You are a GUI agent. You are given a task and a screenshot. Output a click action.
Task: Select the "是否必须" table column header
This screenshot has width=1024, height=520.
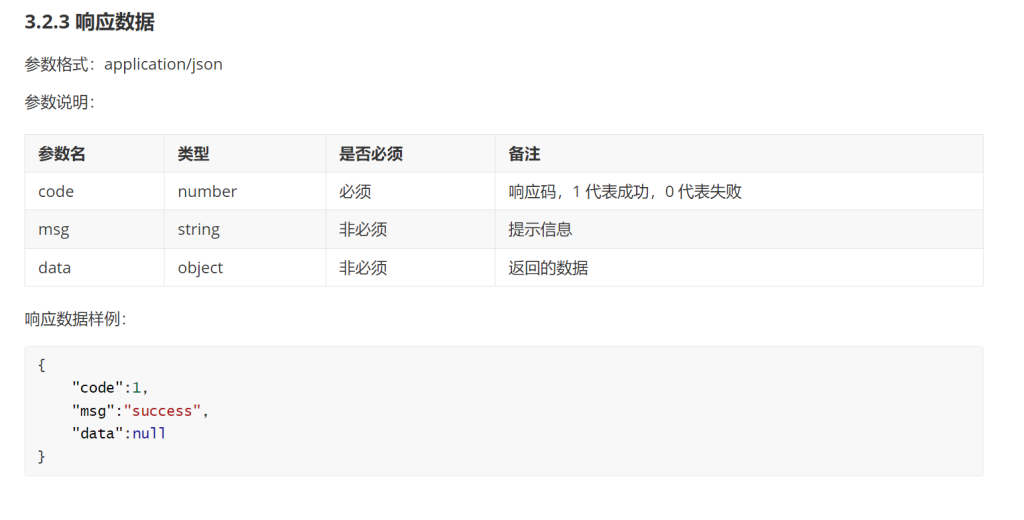tap(371, 154)
